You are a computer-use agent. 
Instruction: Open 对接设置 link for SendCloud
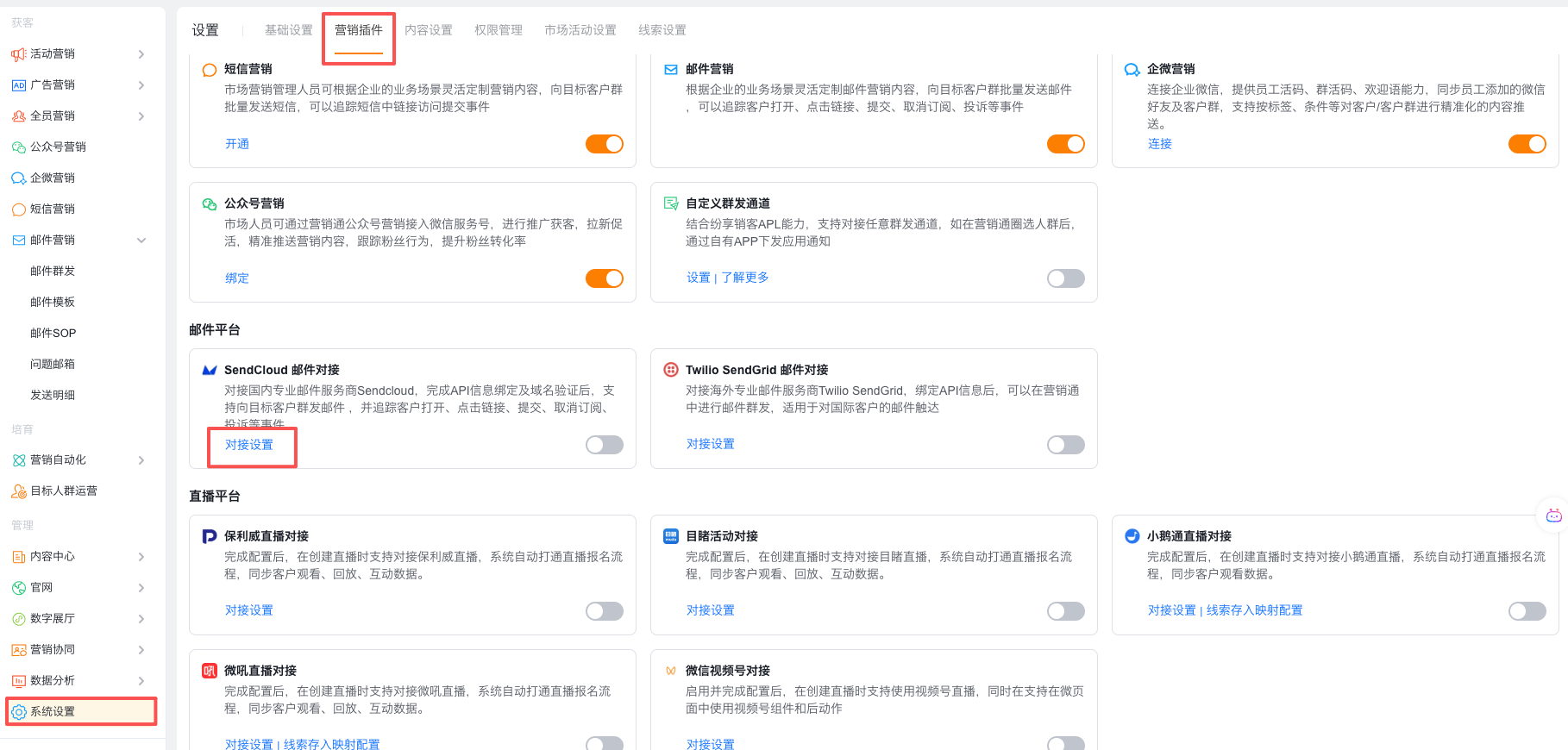point(249,445)
